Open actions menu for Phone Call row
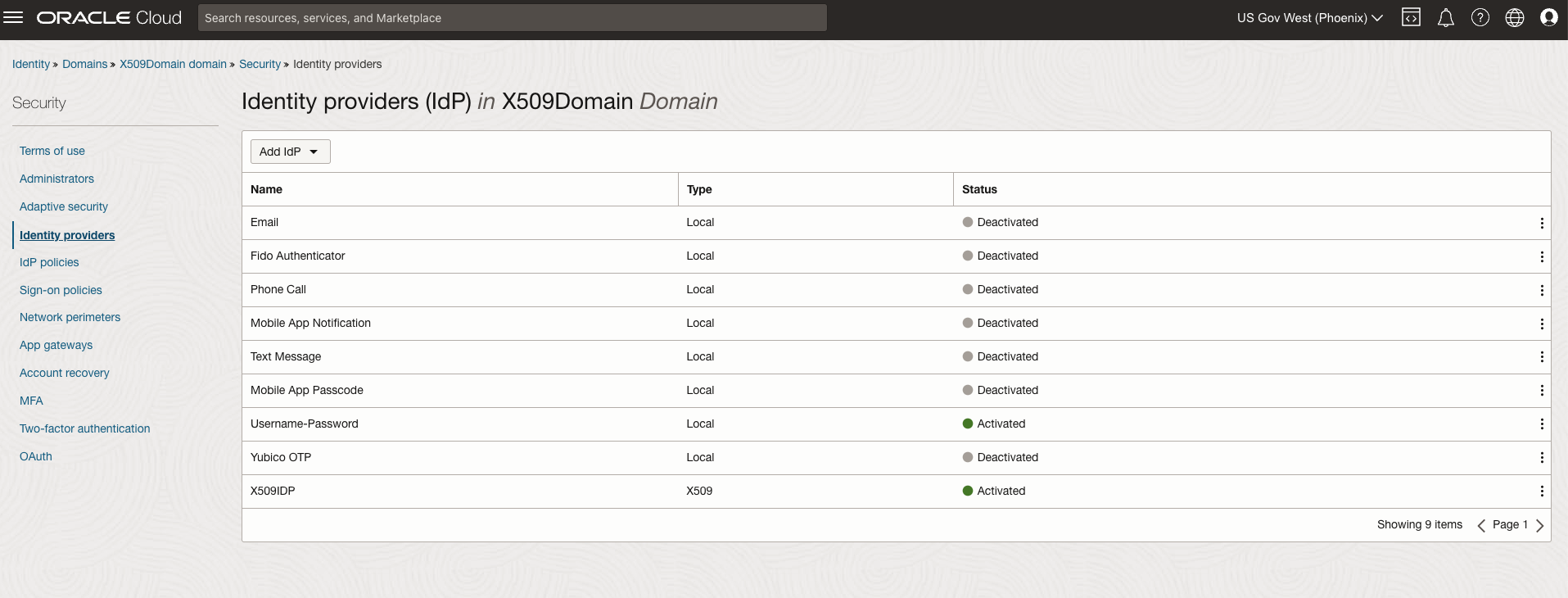 pos(1542,290)
